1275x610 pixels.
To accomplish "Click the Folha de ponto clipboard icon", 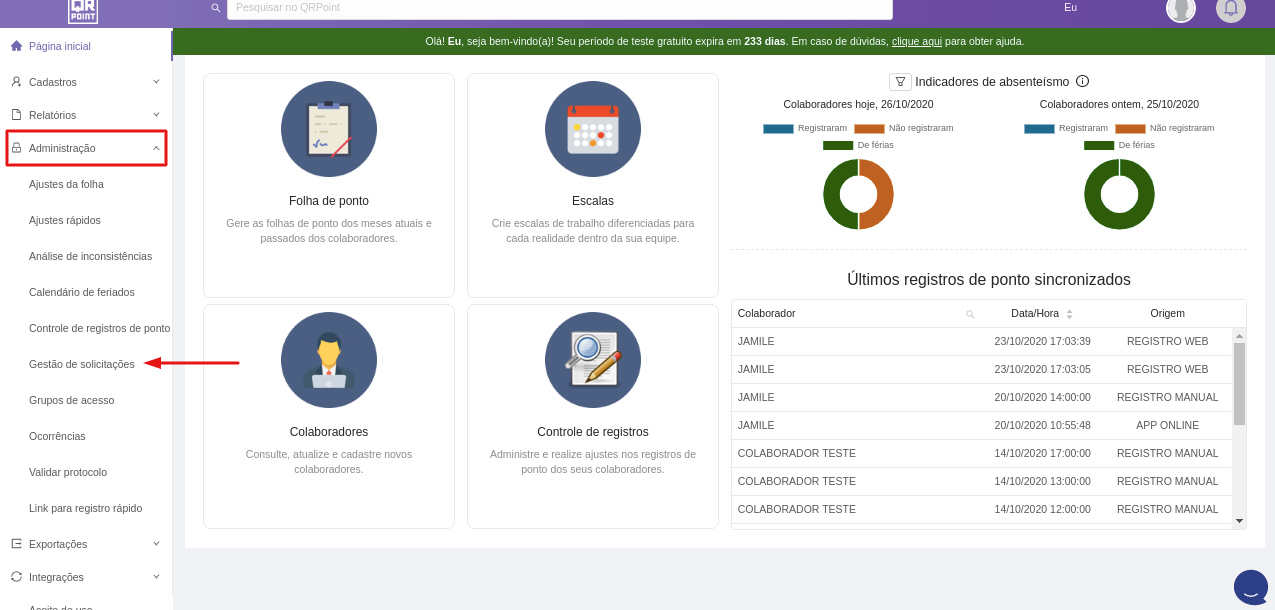I will [x=329, y=129].
